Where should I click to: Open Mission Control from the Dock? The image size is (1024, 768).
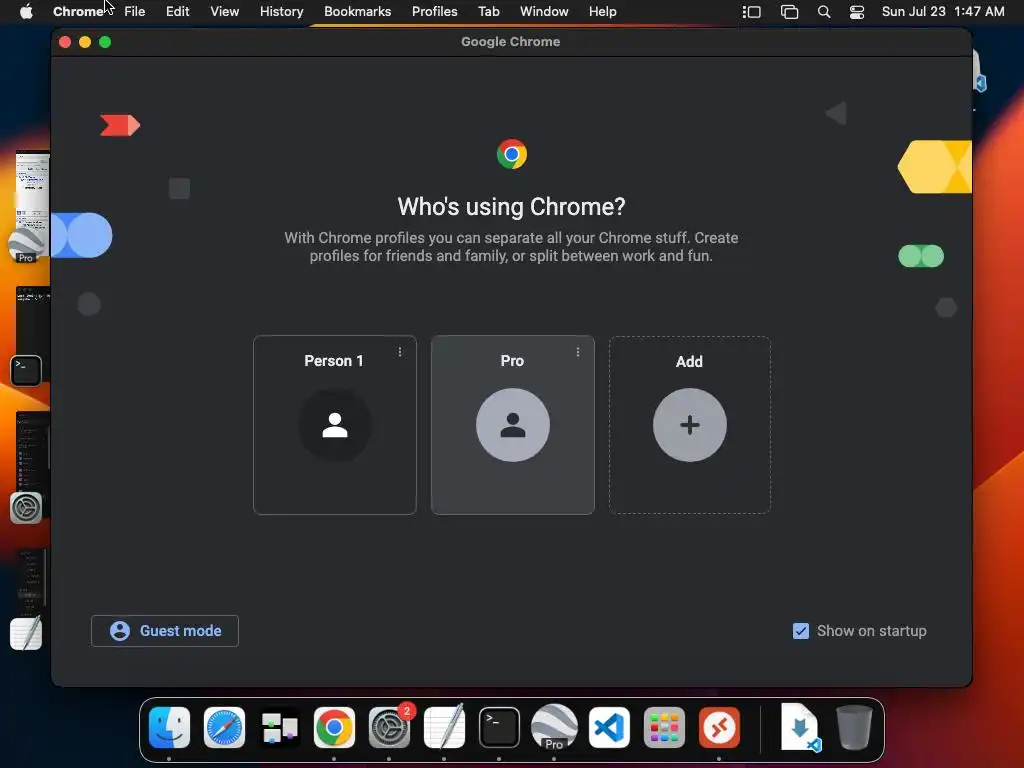(x=280, y=728)
